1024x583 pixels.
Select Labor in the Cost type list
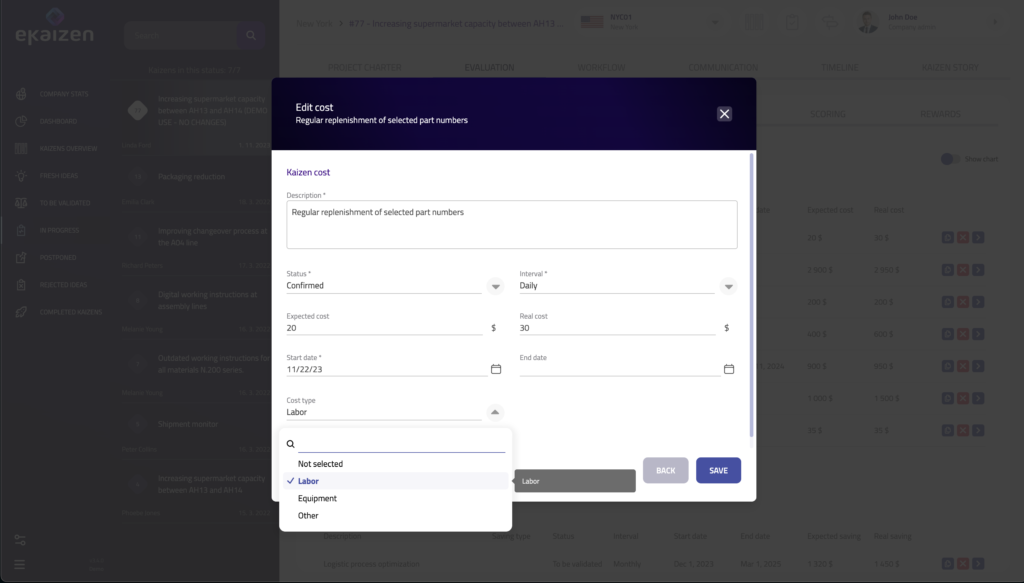(310, 481)
